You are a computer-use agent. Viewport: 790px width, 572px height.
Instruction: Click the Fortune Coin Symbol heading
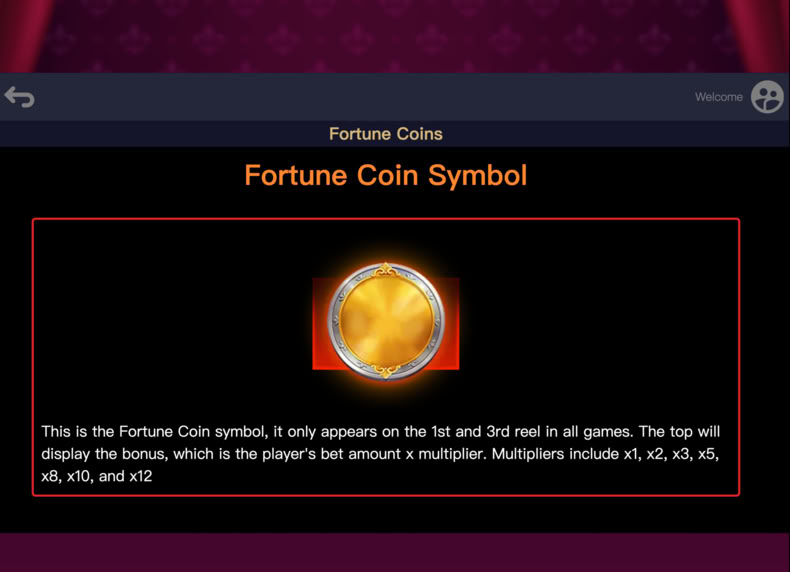[386, 175]
